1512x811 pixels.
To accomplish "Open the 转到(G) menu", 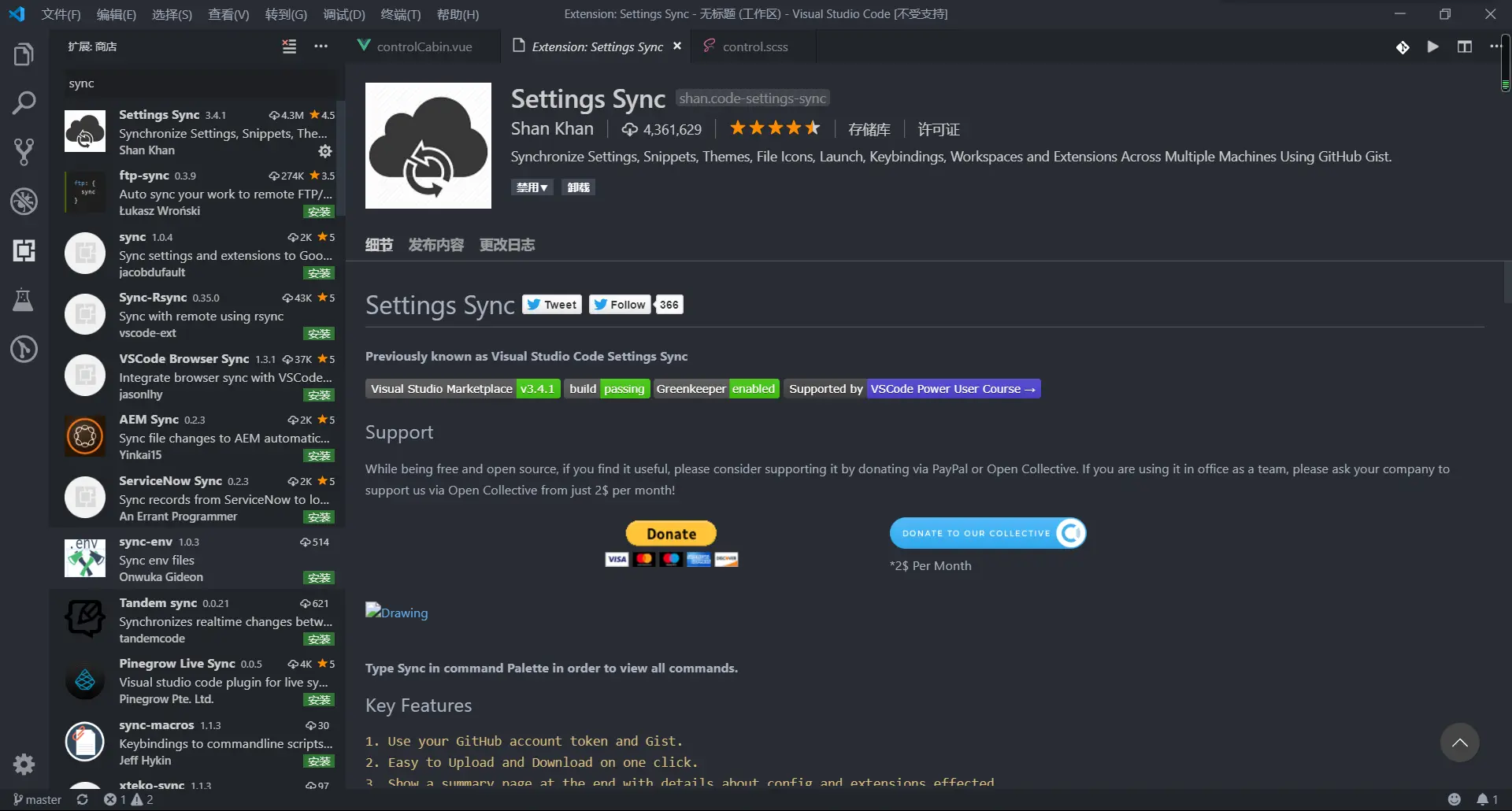I will pyautogui.click(x=286, y=14).
